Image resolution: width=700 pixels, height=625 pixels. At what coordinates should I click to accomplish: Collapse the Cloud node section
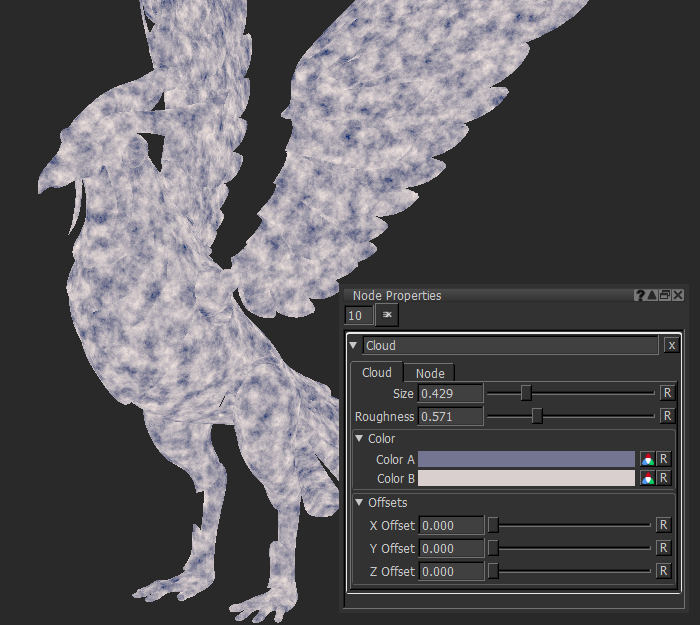(354, 346)
